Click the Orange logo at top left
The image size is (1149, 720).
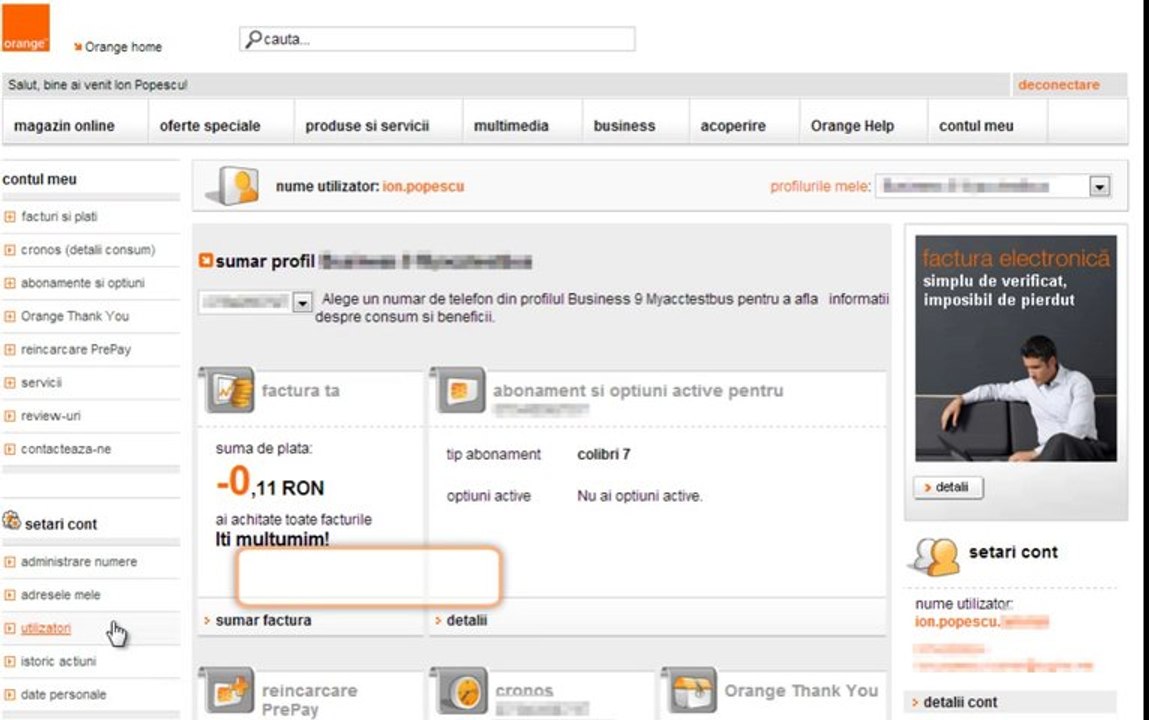tap(26, 28)
